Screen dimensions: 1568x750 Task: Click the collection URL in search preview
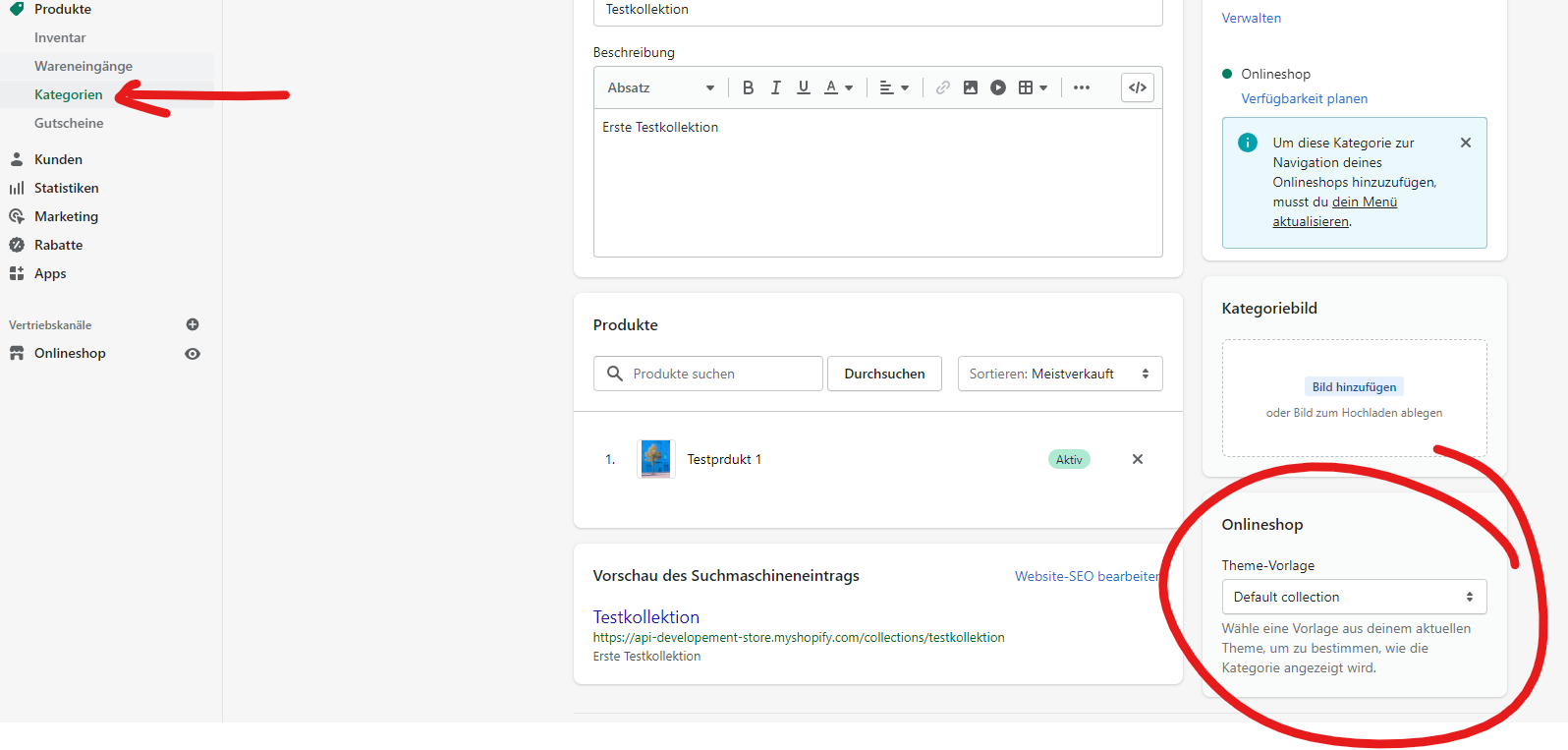click(x=799, y=637)
